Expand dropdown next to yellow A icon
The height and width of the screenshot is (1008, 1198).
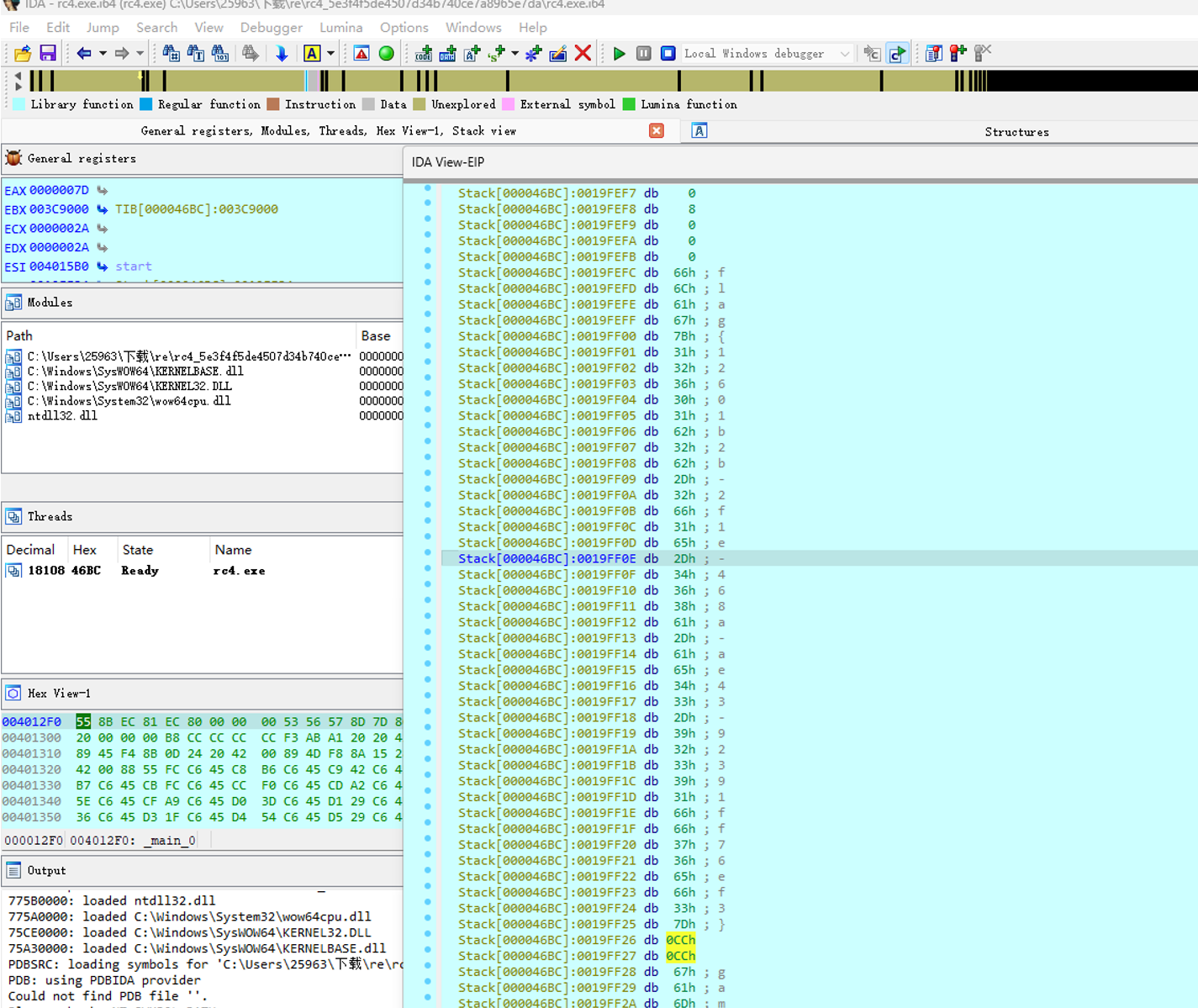[x=330, y=54]
